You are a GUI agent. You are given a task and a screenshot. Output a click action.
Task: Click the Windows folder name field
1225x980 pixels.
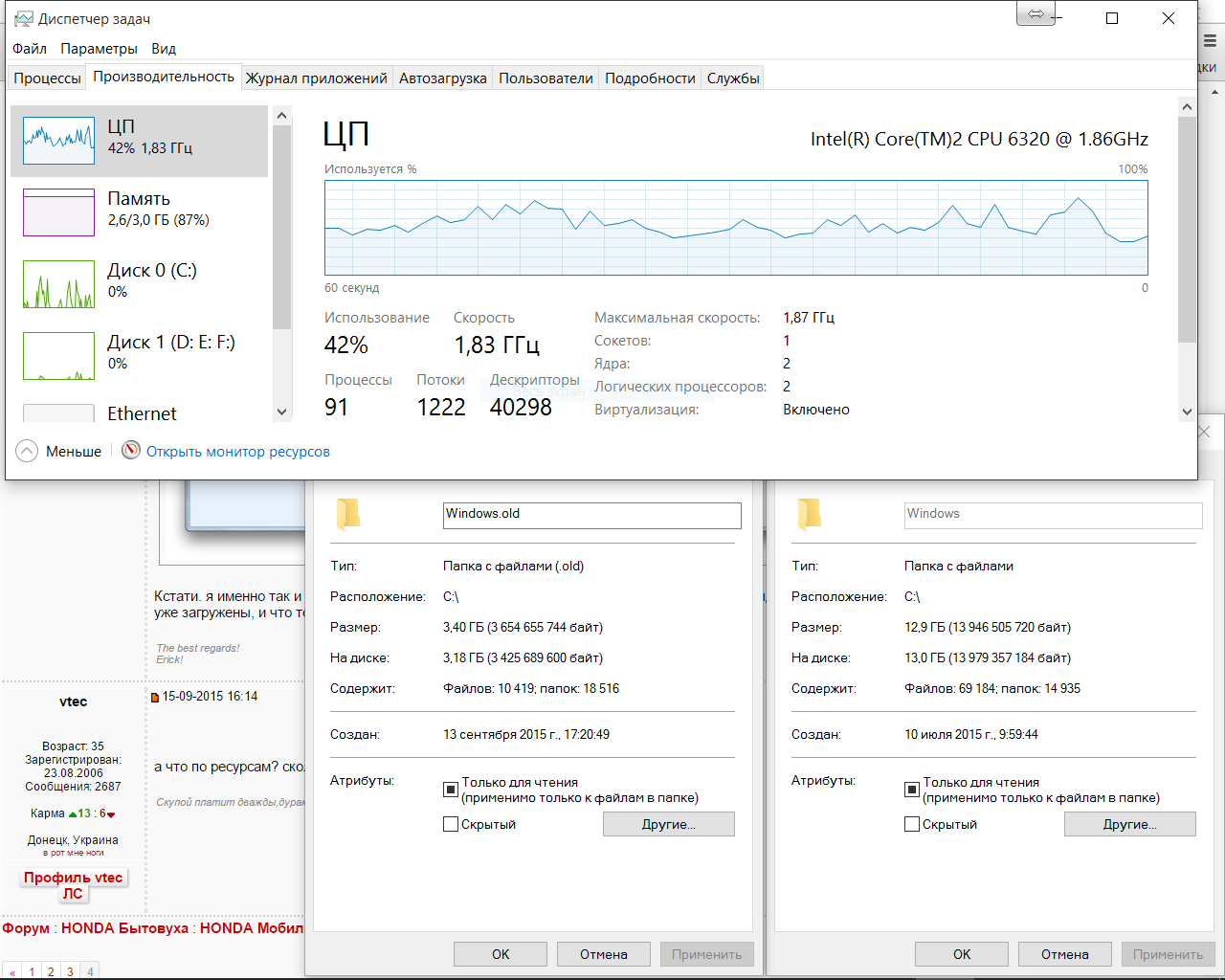pyautogui.click(x=1054, y=515)
